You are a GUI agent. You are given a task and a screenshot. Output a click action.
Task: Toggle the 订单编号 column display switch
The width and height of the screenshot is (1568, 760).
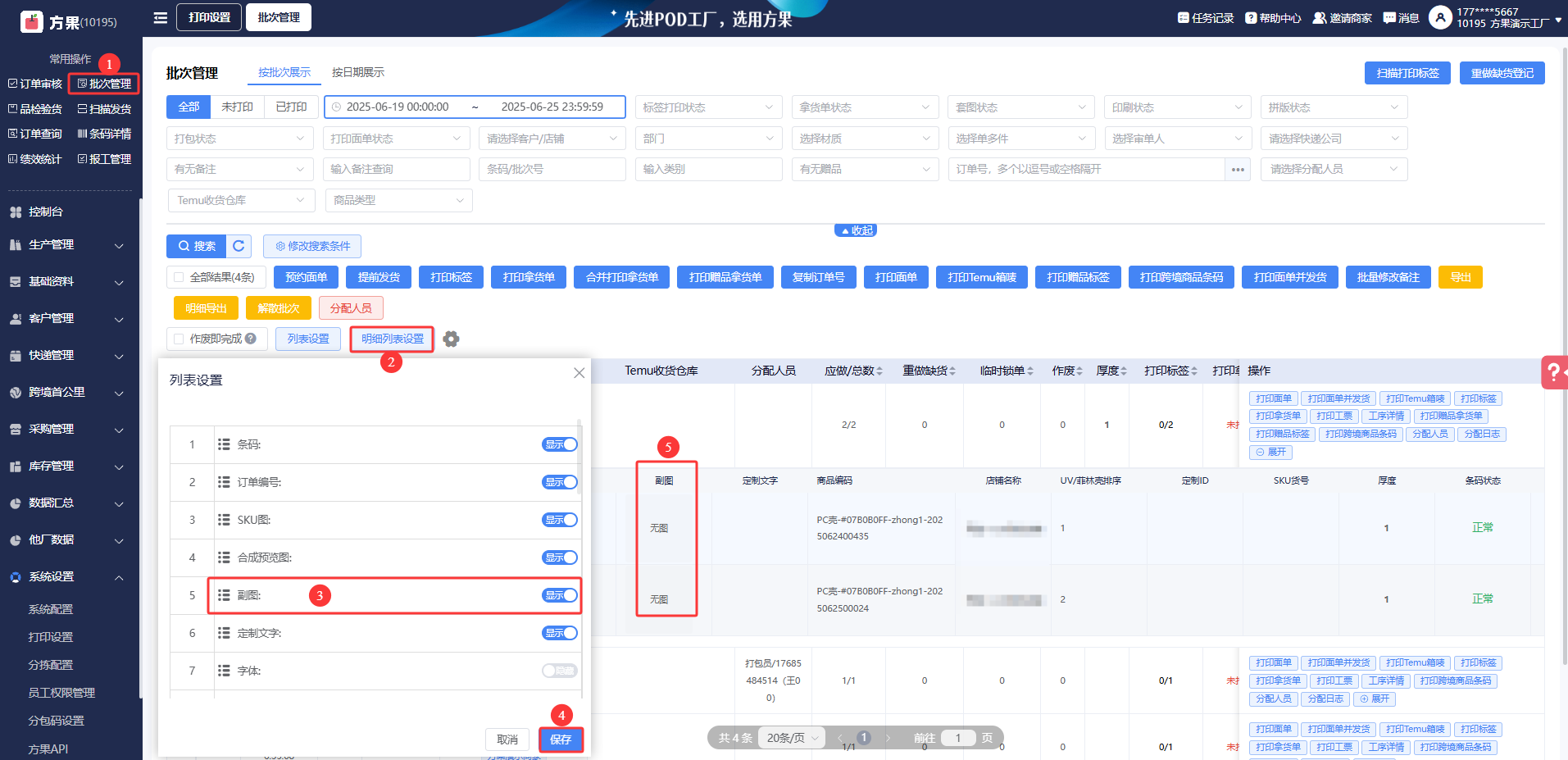(x=560, y=482)
